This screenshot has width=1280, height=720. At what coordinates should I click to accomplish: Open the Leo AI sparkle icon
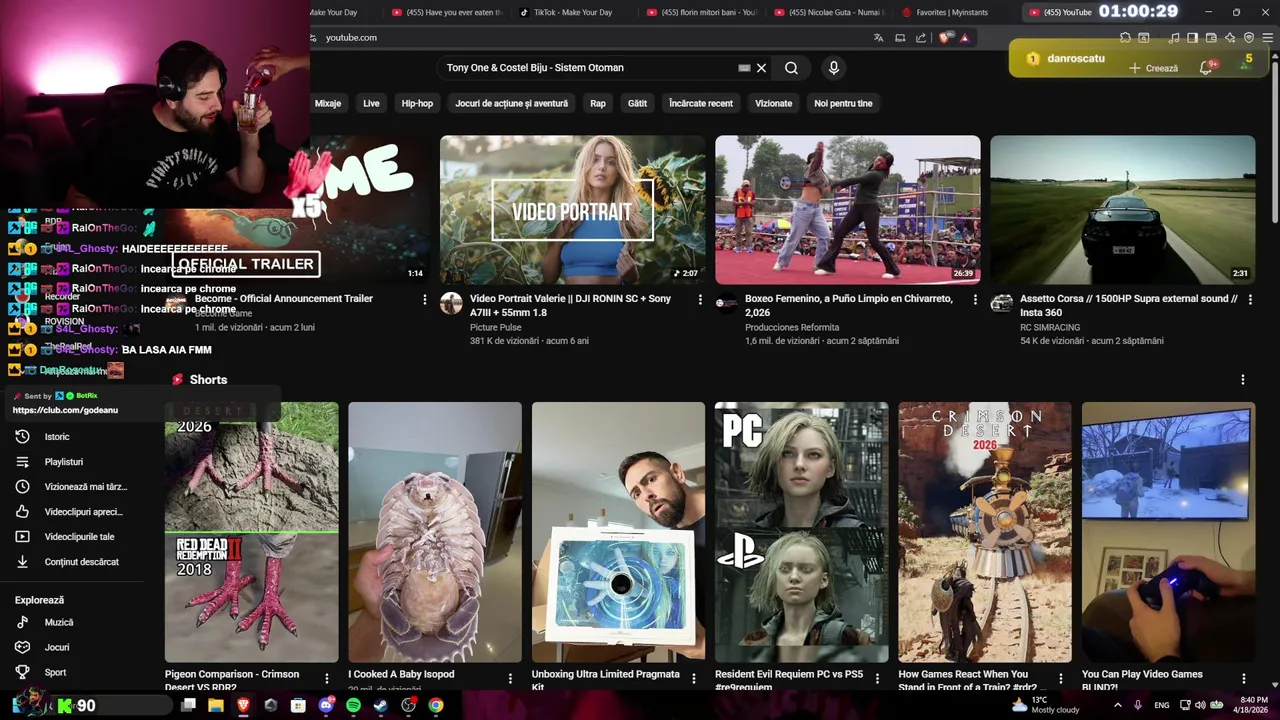(1230, 38)
